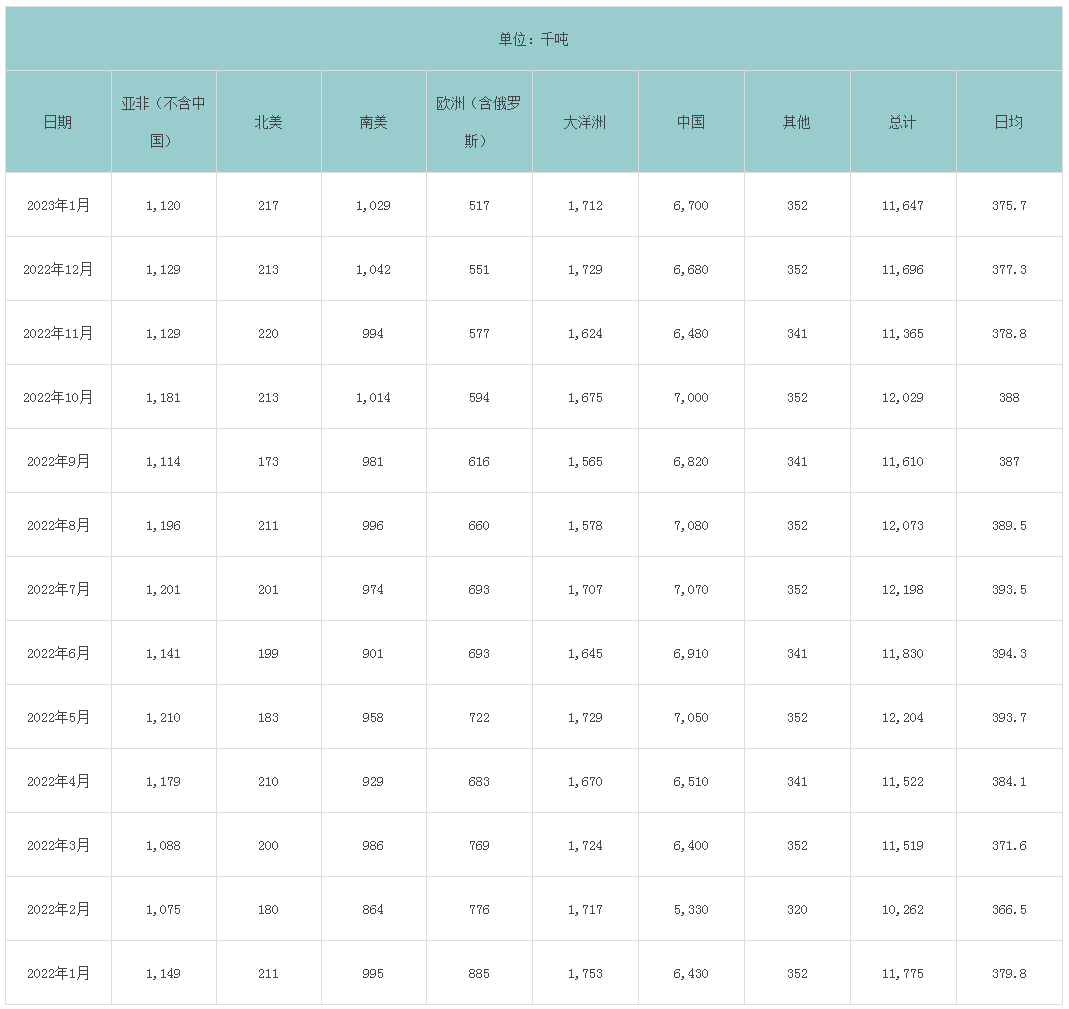This screenshot has width=1069, height=1009.
Task: Click total 12,198 in 2022年7月 row
Action: 903,589
